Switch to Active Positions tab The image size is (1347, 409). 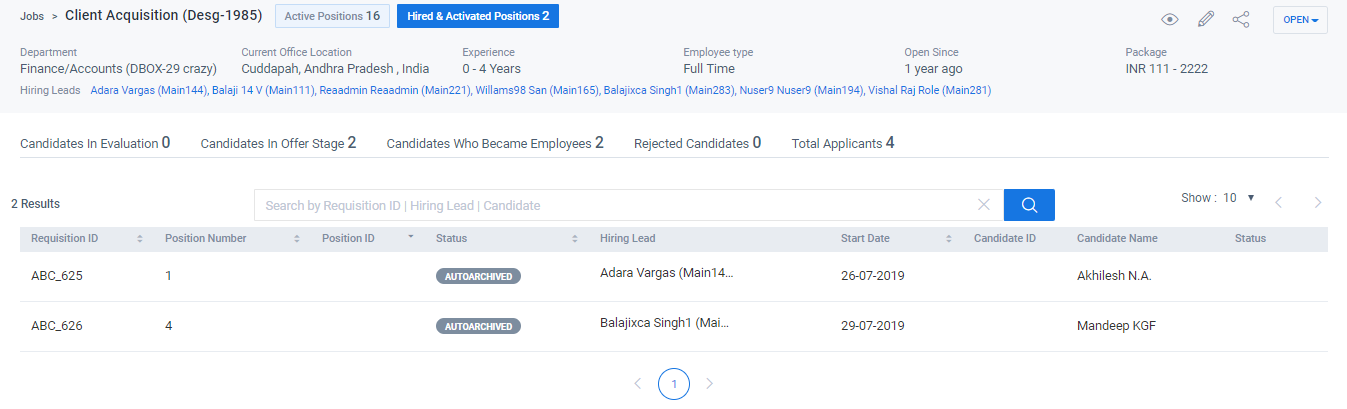[x=330, y=16]
